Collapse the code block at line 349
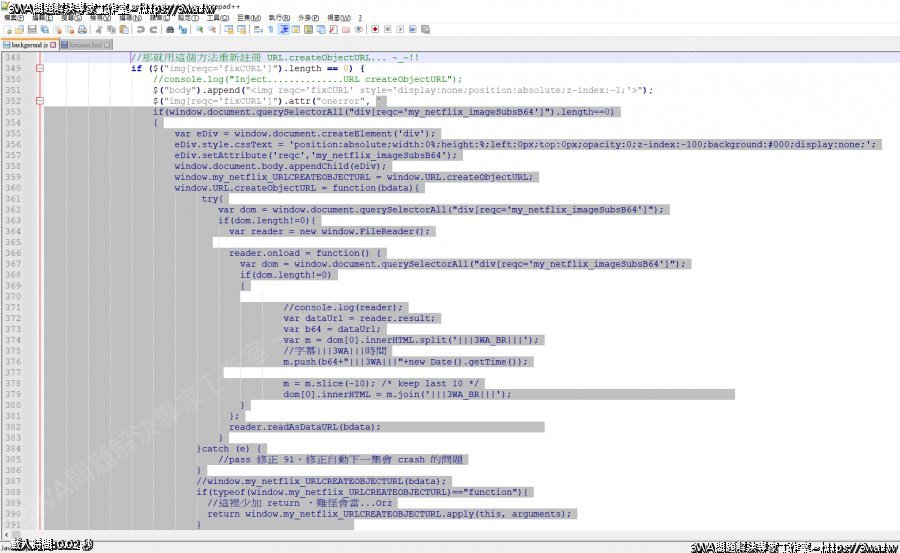This screenshot has height=553, width=900. tap(38, 69)
